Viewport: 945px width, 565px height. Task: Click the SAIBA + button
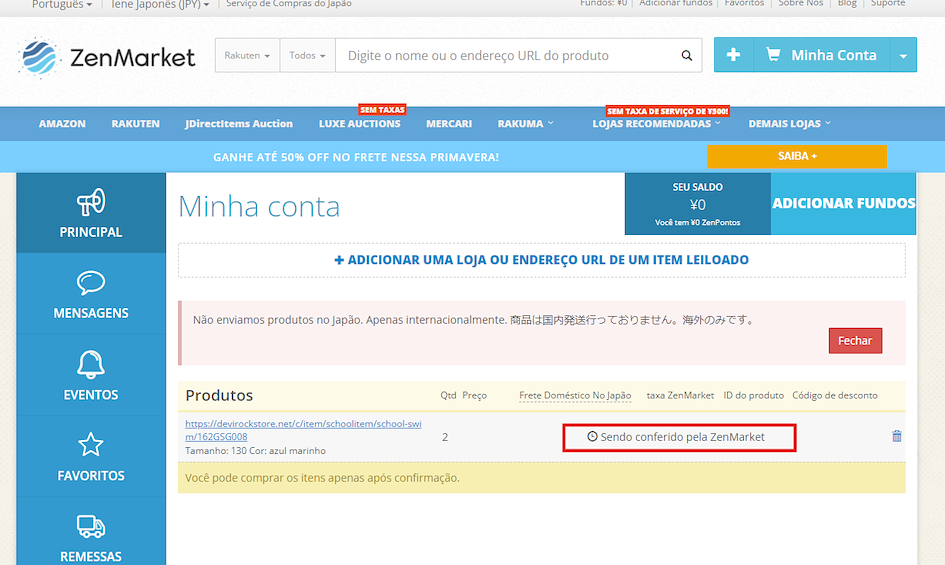coord(797,156)
